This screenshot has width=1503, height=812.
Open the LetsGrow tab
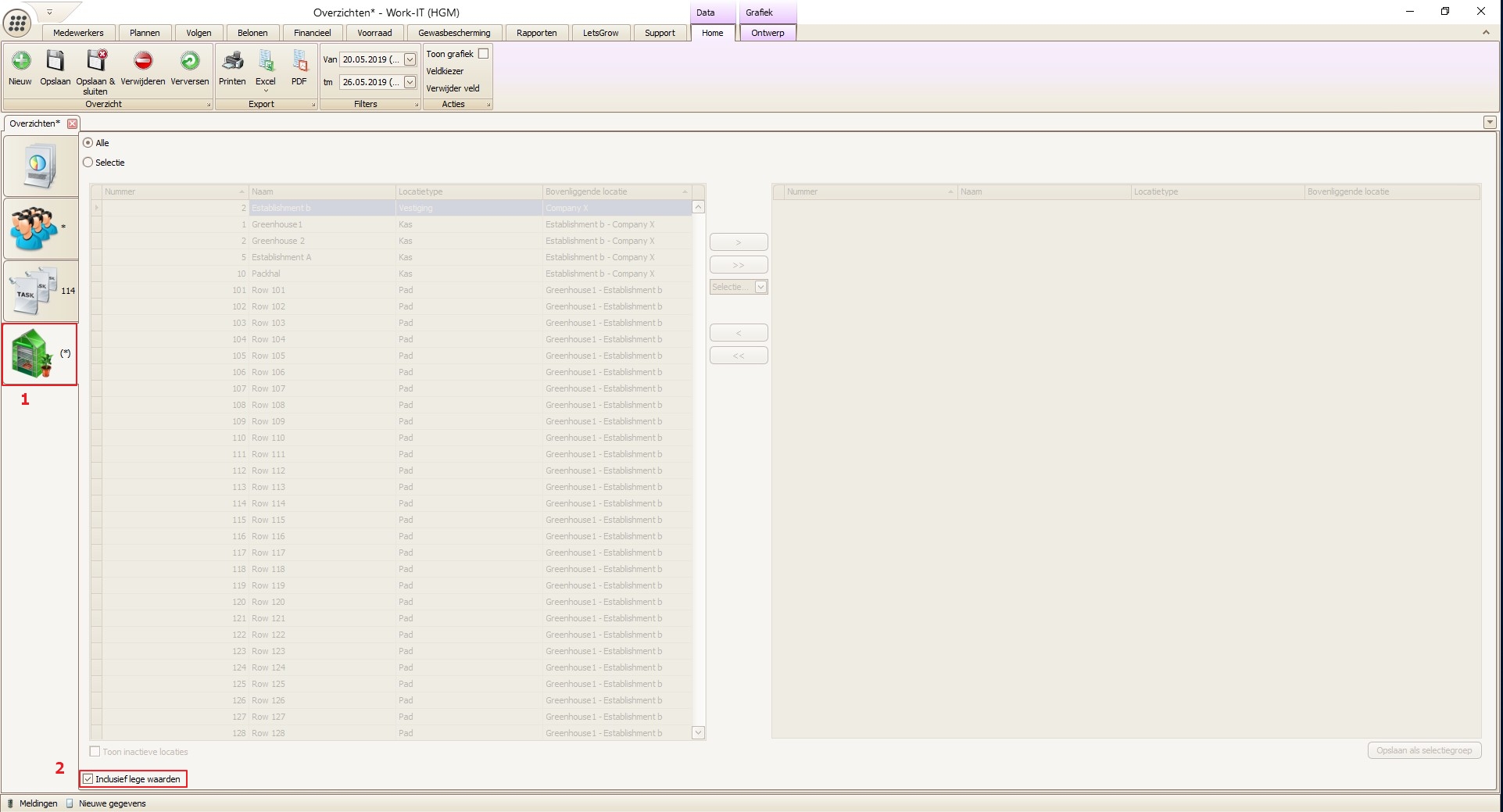pyautogui.click(x=600, y=33)
